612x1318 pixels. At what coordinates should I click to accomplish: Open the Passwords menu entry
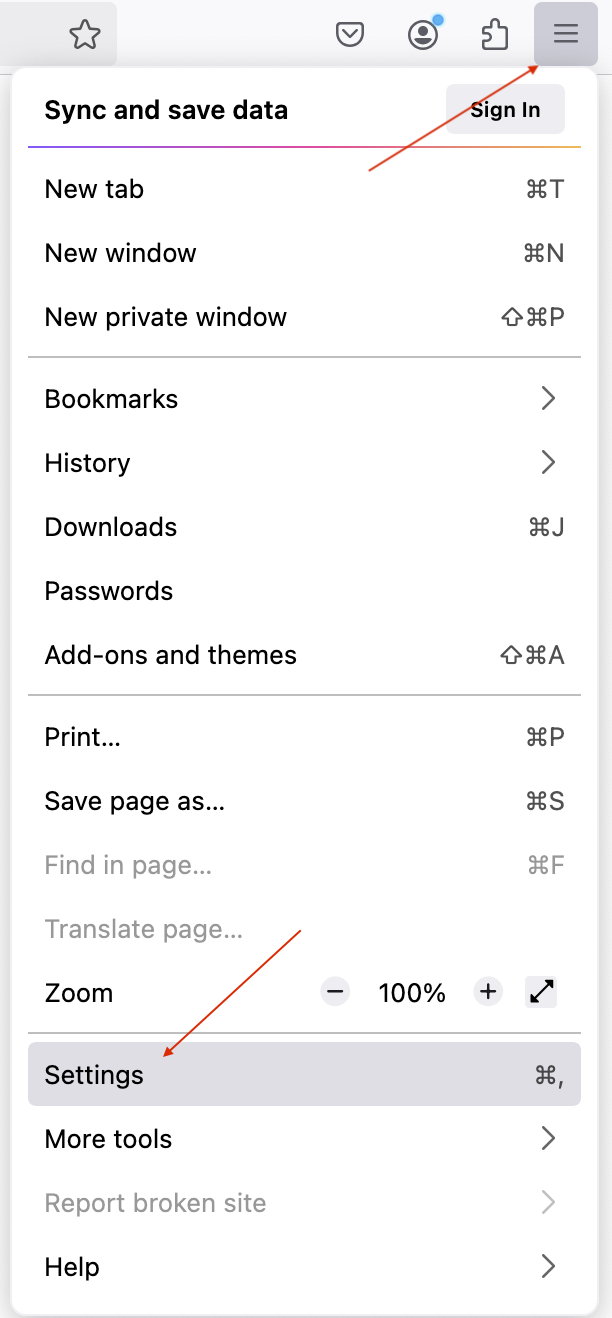point(109,591)
